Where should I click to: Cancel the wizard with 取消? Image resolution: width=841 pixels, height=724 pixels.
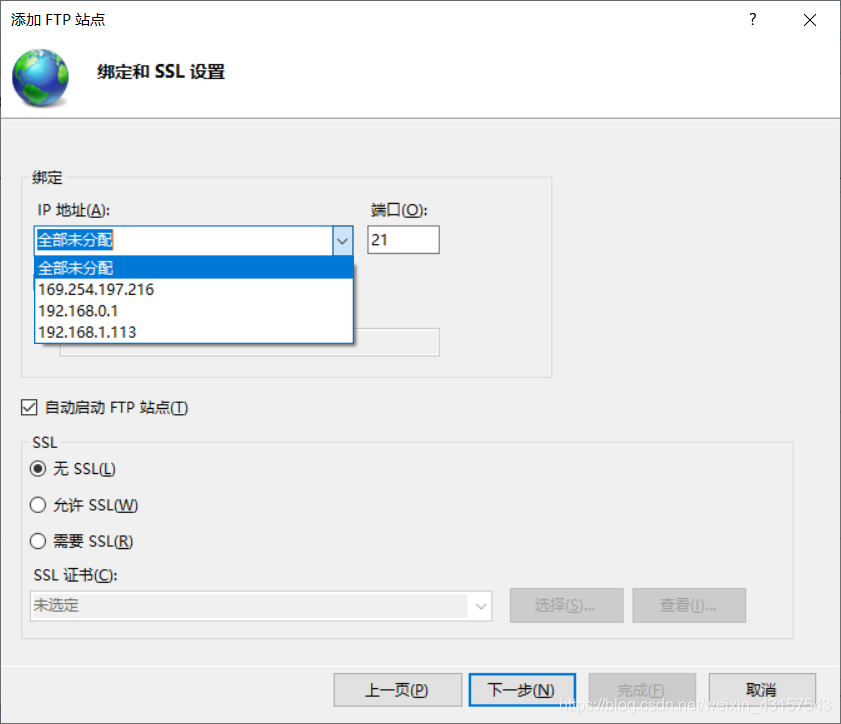coord(762,690)
